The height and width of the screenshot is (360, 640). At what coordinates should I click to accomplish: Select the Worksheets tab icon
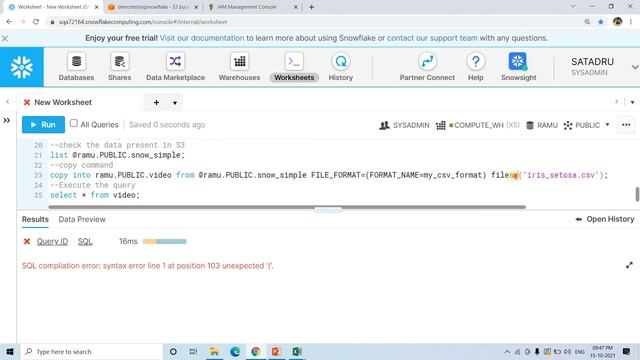pyautogui.click(x=294, y=67)
